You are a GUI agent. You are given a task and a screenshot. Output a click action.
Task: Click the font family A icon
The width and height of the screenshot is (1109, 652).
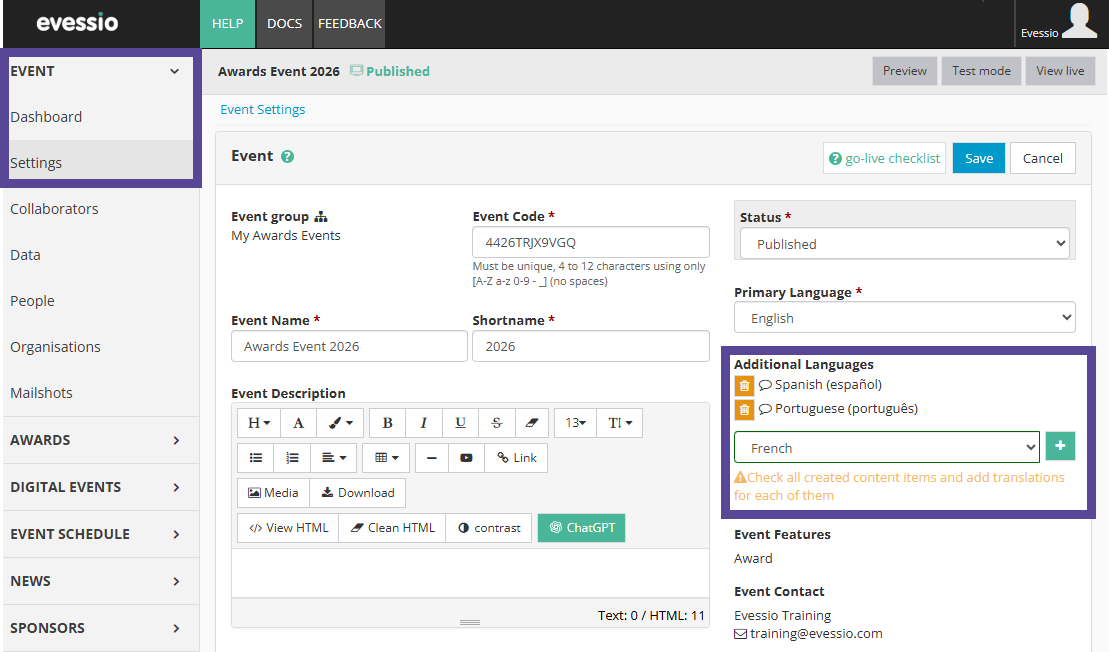(x=298, y=423)
